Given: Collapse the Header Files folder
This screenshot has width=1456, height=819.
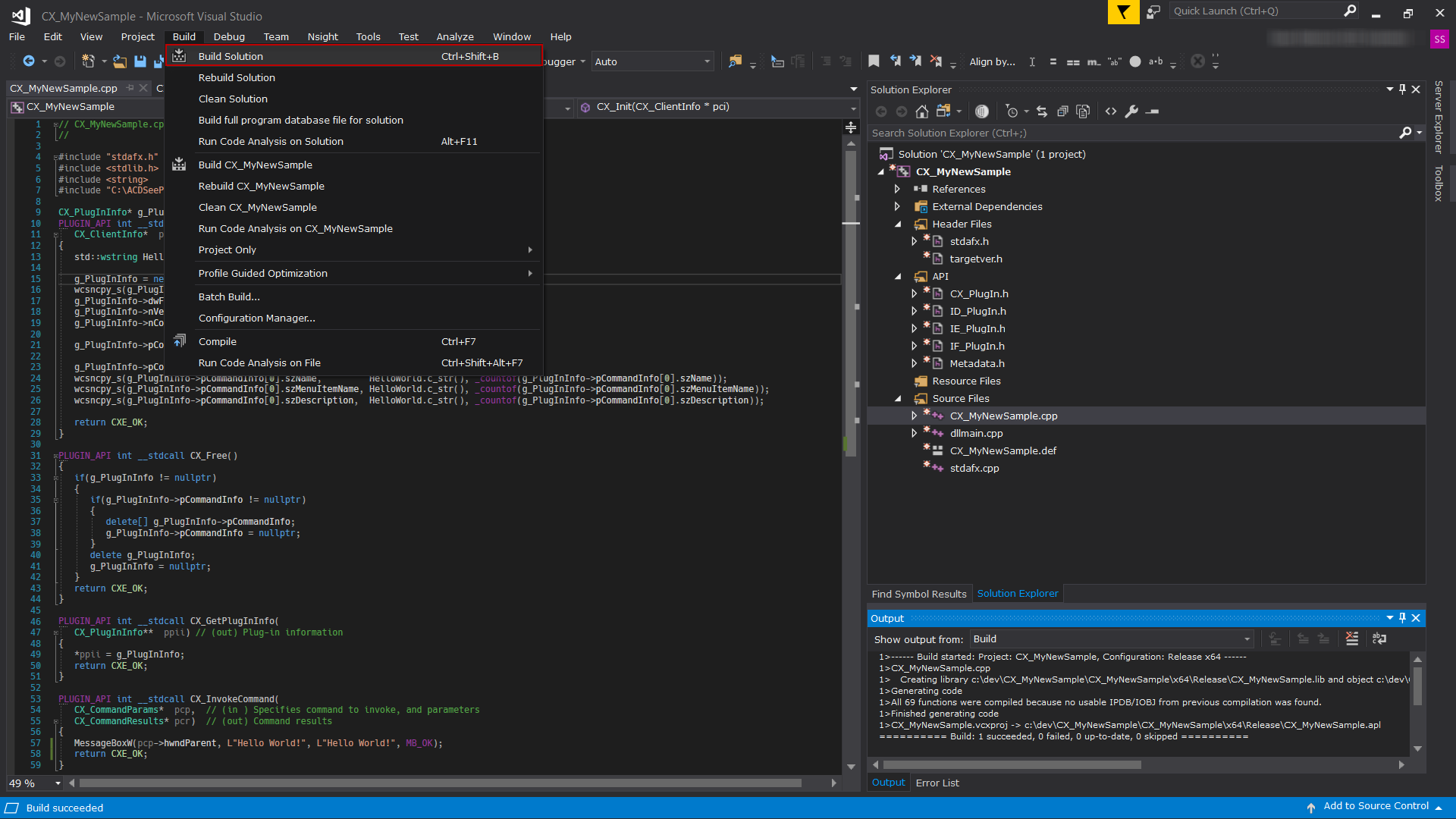Looking at the screenshot, I should pos(898,224).
